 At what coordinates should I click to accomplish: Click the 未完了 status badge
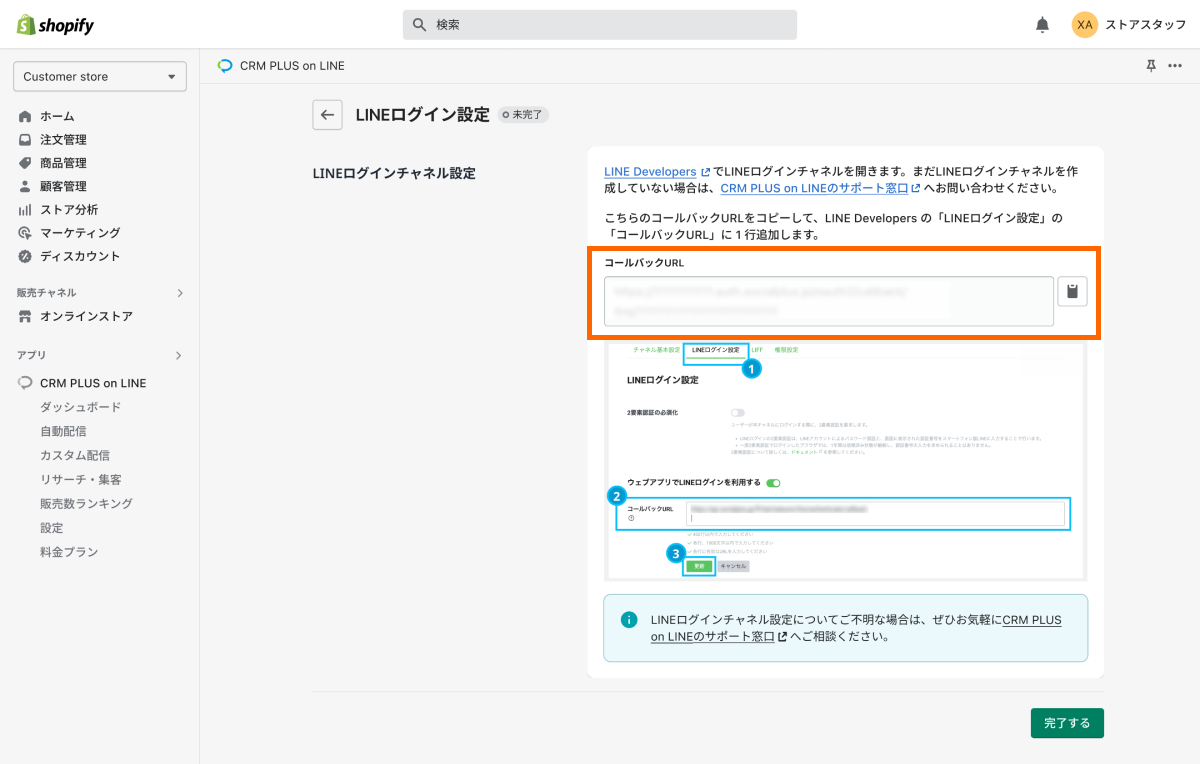(524, 115)
